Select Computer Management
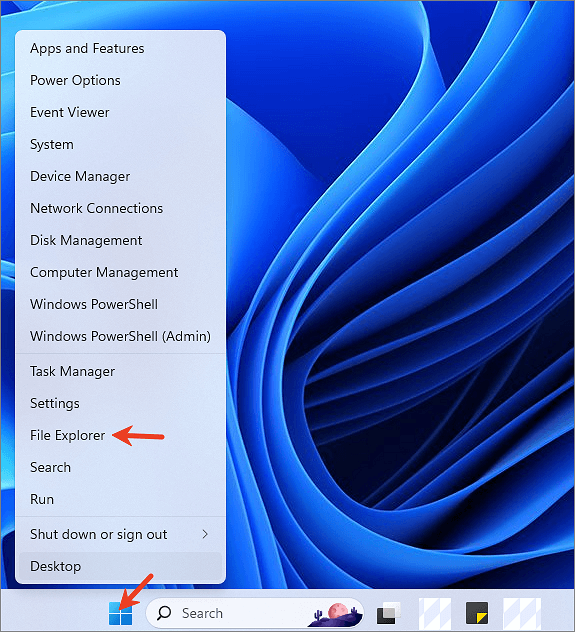 120,272
